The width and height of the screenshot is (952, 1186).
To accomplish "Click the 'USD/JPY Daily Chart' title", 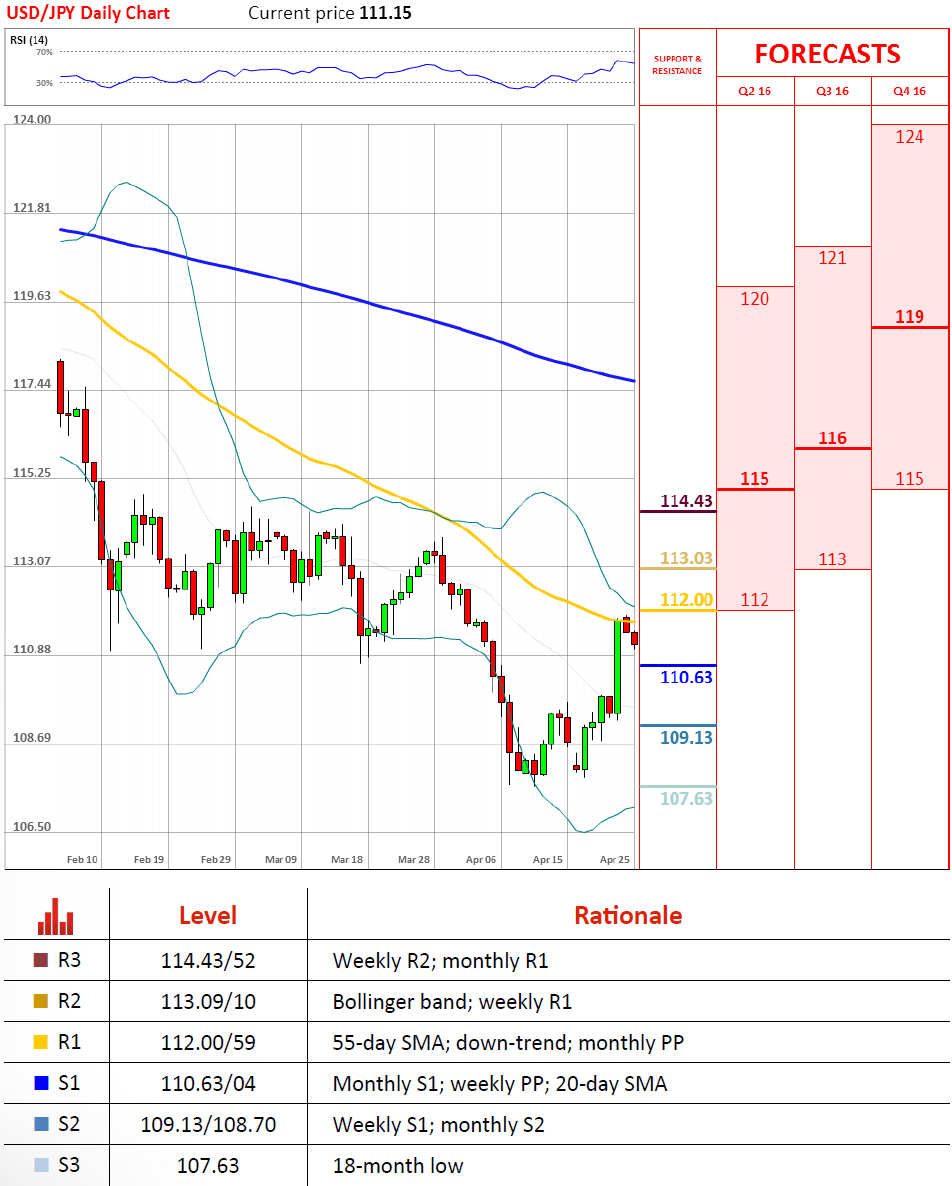I will click(88, 13).
